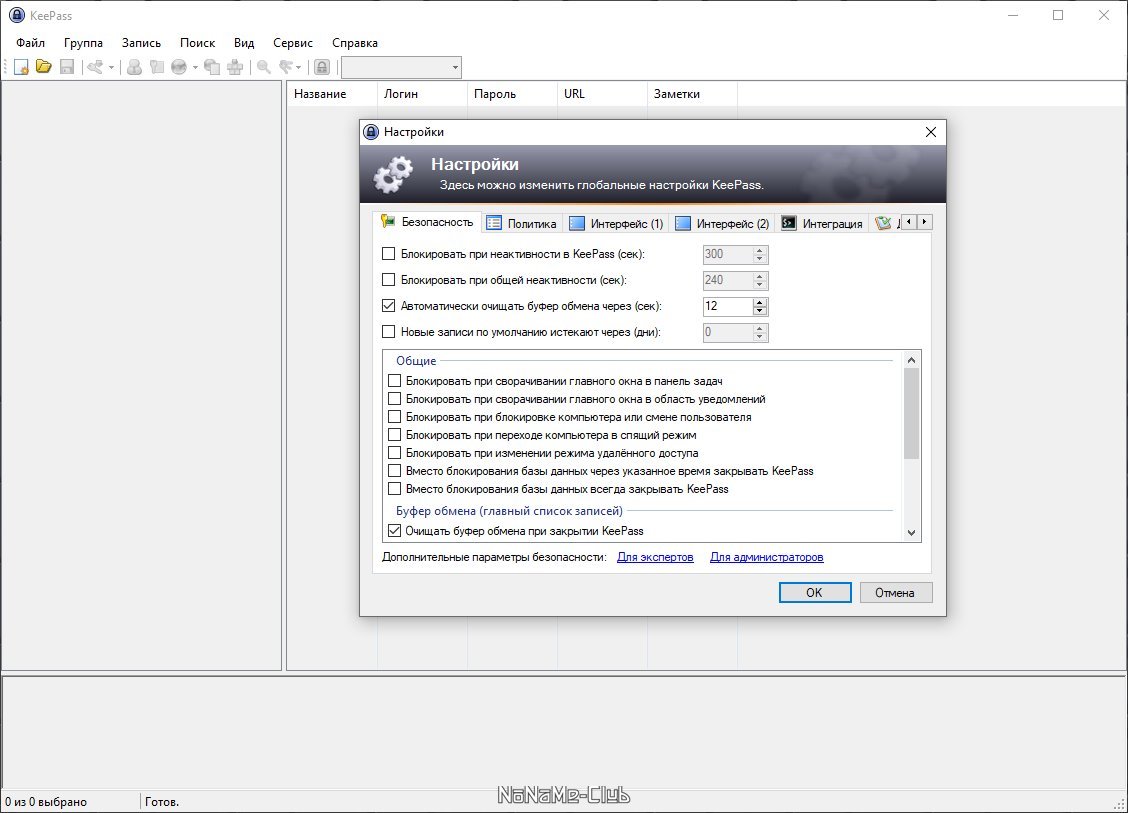Uncheck automatic clipboard clearing checkbox

[388, 306]
